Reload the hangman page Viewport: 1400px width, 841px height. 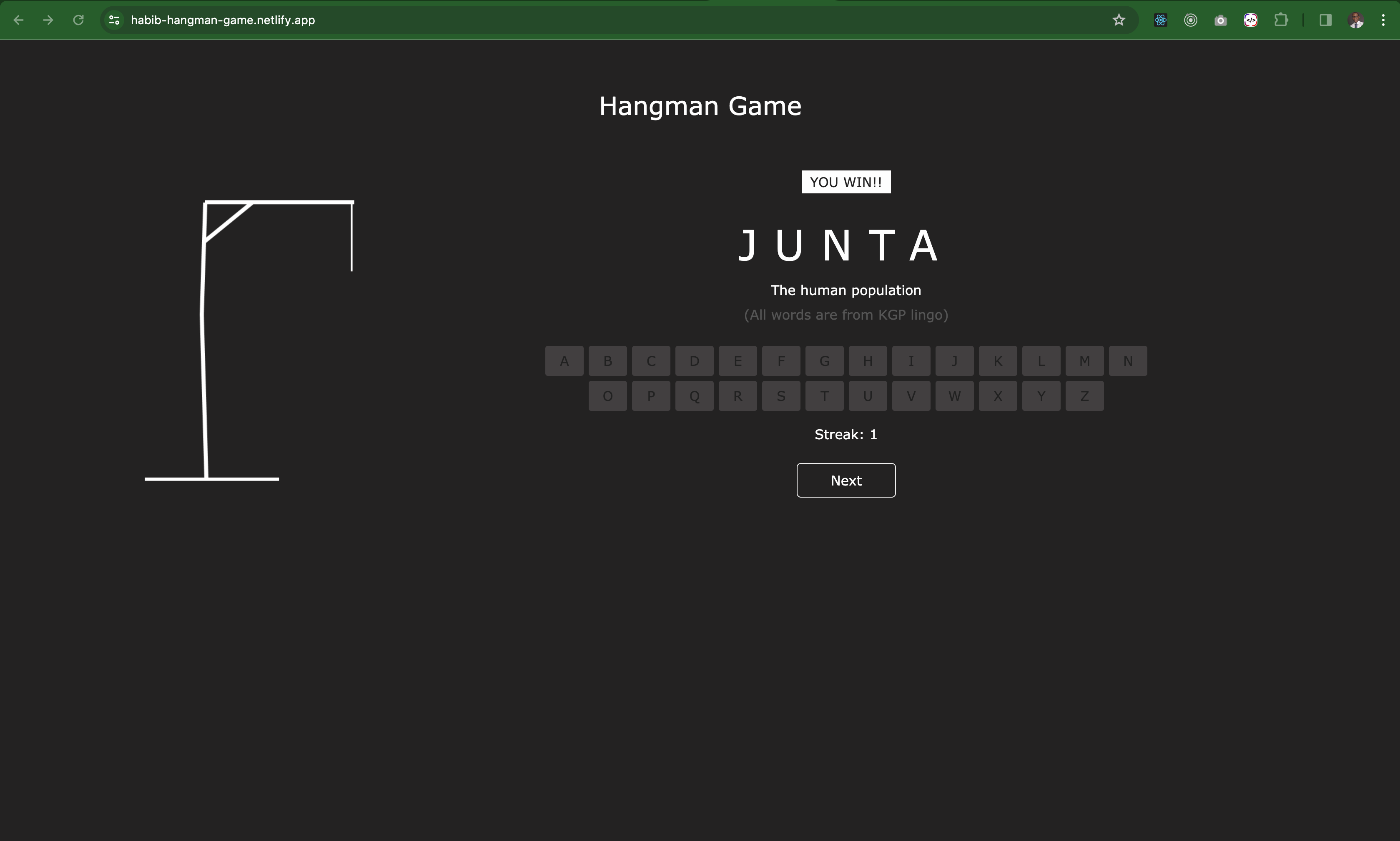click(78, 20)
